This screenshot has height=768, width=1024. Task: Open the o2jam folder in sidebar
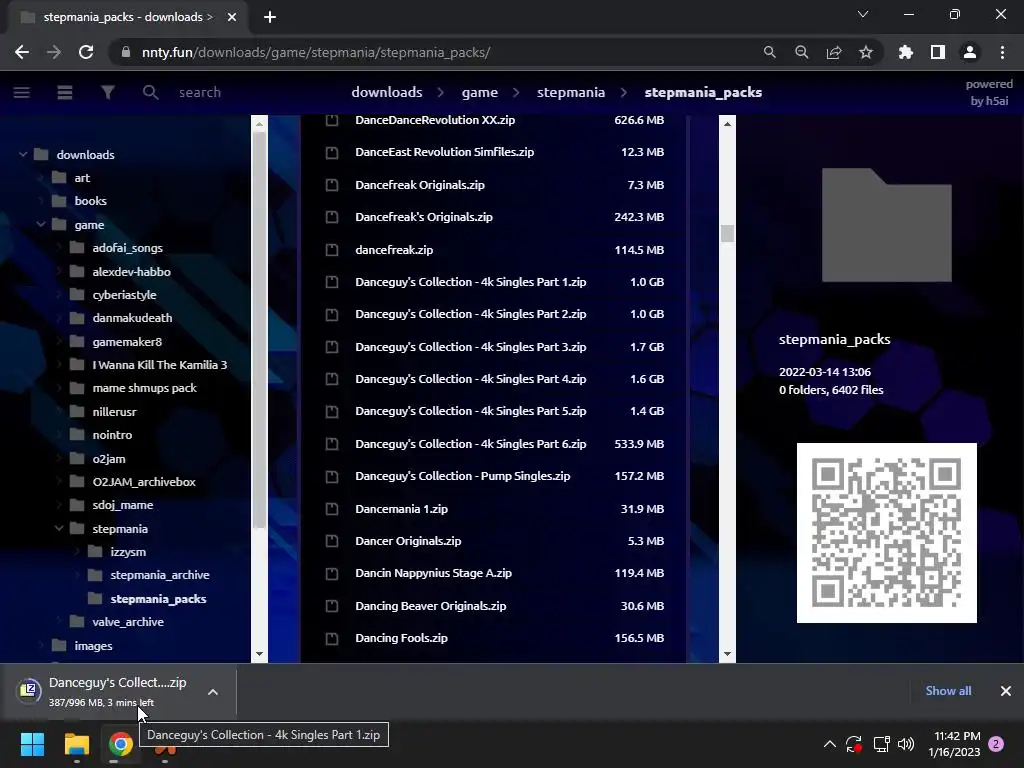108,458
